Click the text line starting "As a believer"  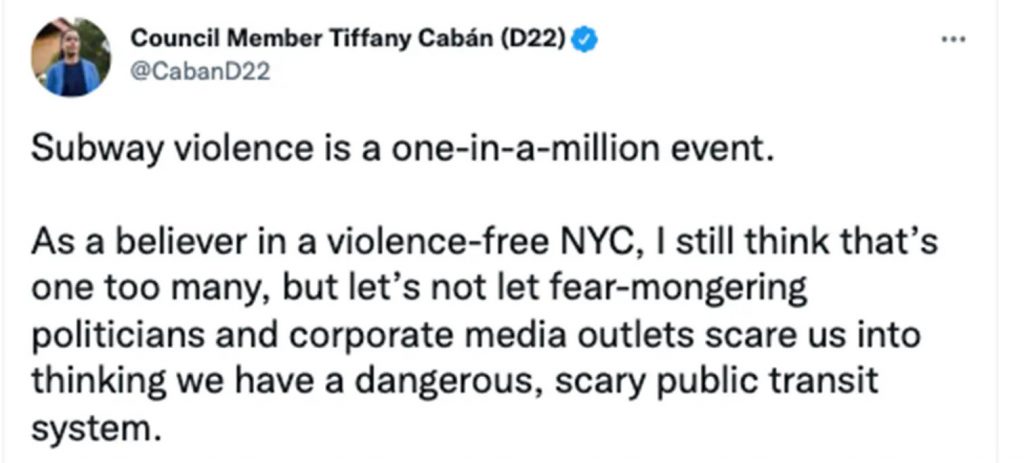pyautogui.click(x=485, y=243)
